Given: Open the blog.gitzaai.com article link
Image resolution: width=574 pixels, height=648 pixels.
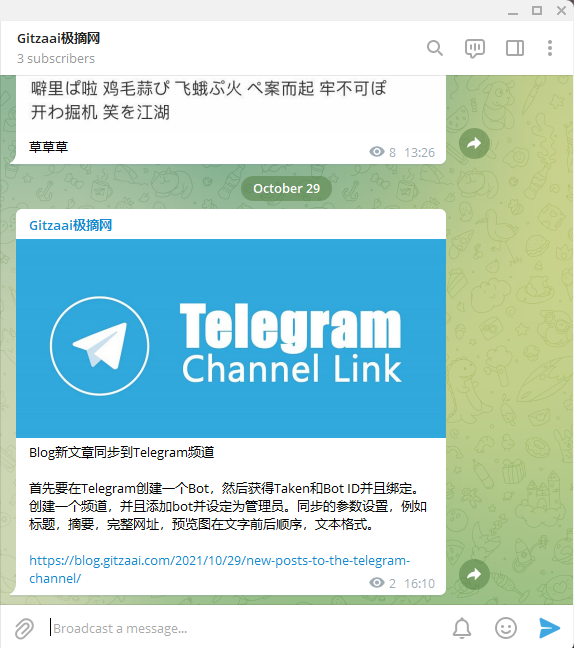Looking at the screenshot, I should (x=219, y=569).
